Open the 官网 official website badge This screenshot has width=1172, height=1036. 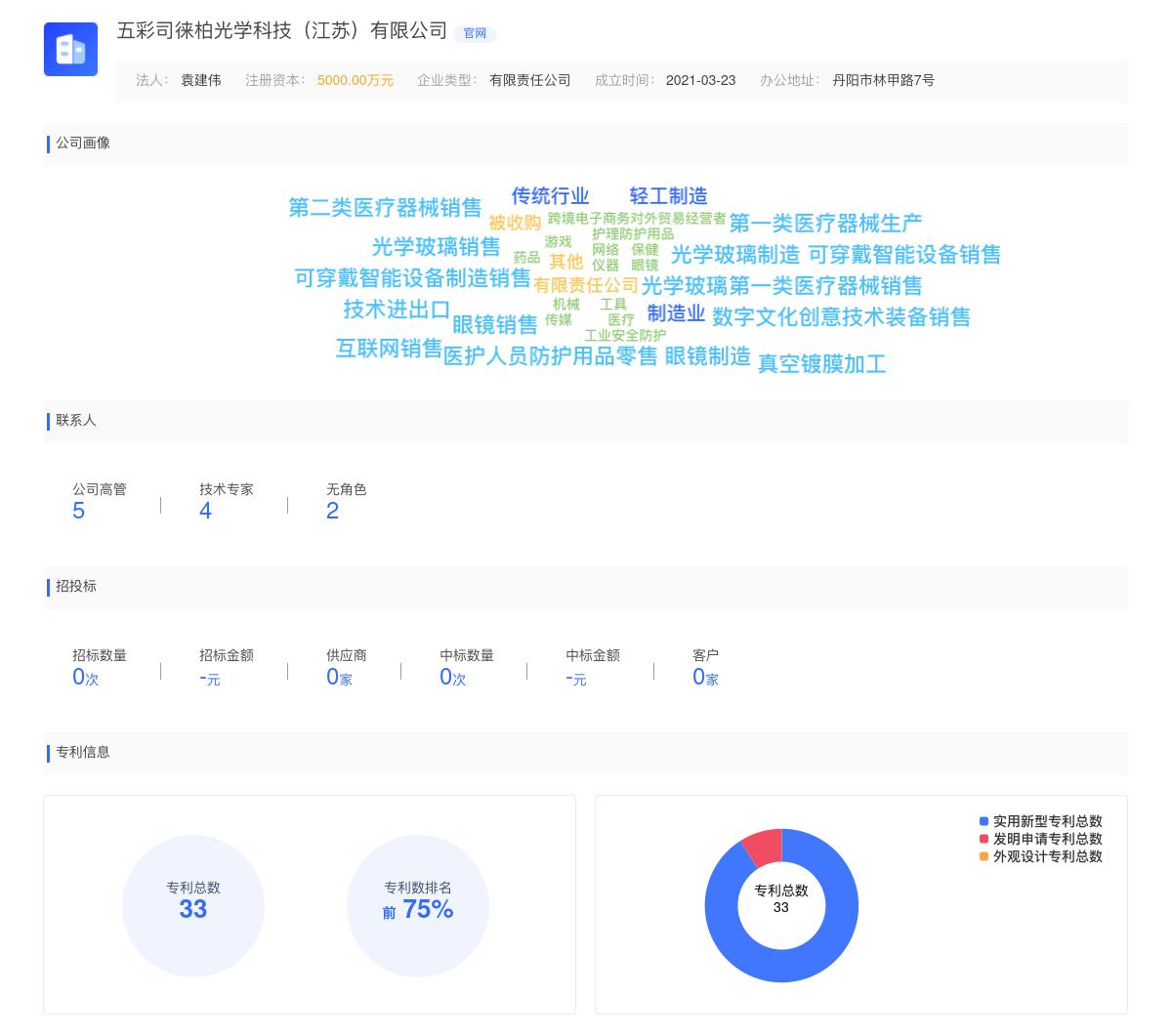coord(476,34)
